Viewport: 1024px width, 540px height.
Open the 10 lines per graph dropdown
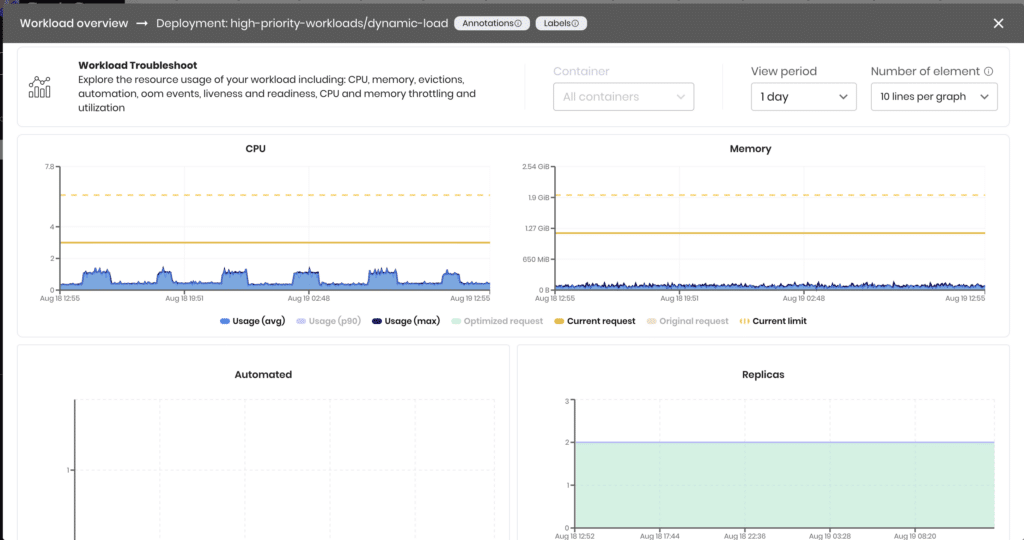tap(933, 97)
